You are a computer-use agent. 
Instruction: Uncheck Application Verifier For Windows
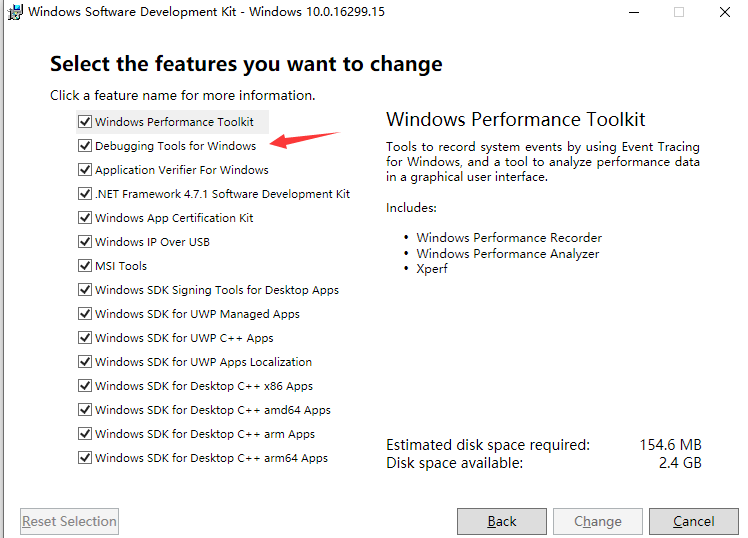point(85,169)
